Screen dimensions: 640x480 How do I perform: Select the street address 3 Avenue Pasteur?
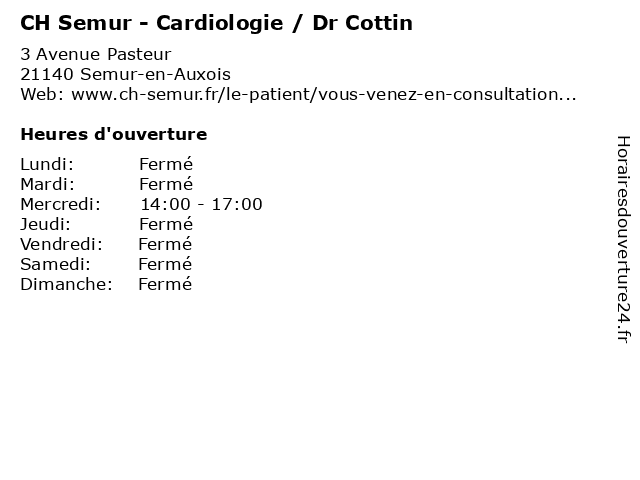(95, 54)
